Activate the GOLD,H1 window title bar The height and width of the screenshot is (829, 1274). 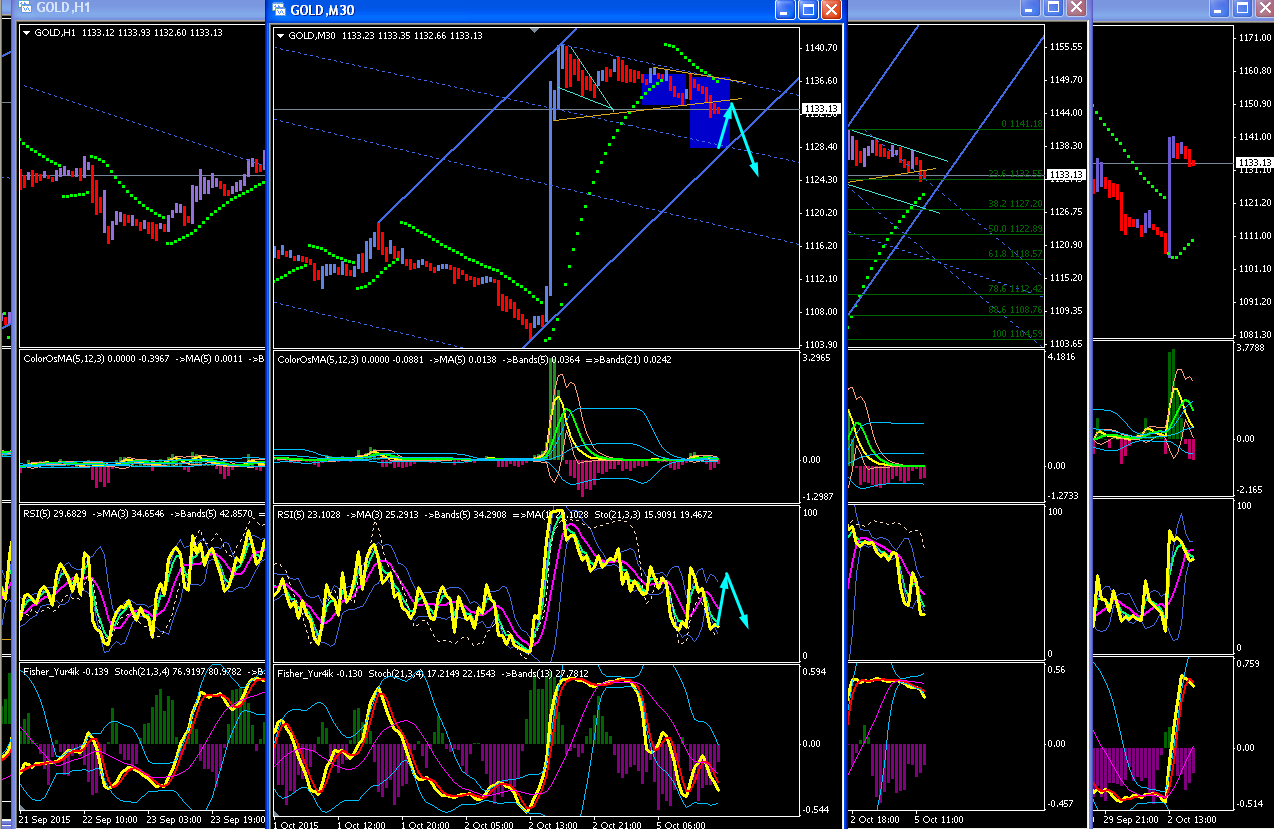tap(140, 7)
